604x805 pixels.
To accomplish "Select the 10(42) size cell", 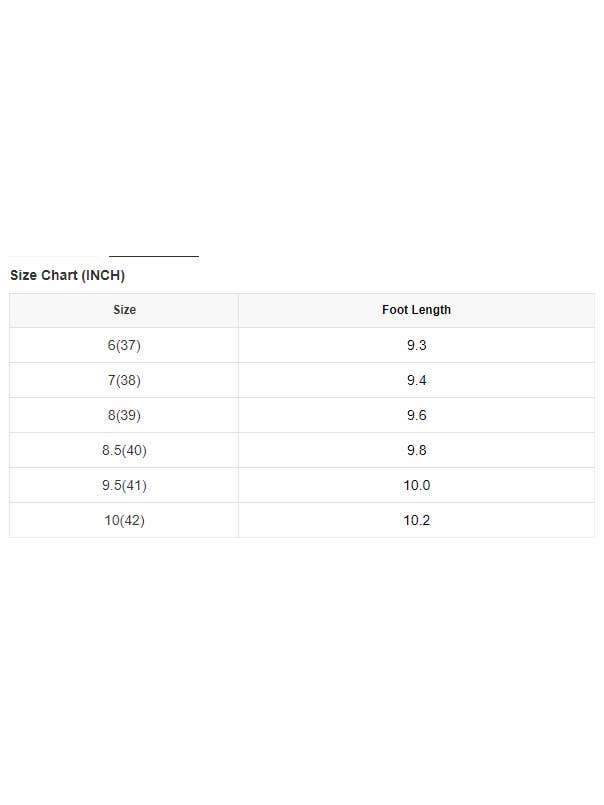I will tap(124, 520).
